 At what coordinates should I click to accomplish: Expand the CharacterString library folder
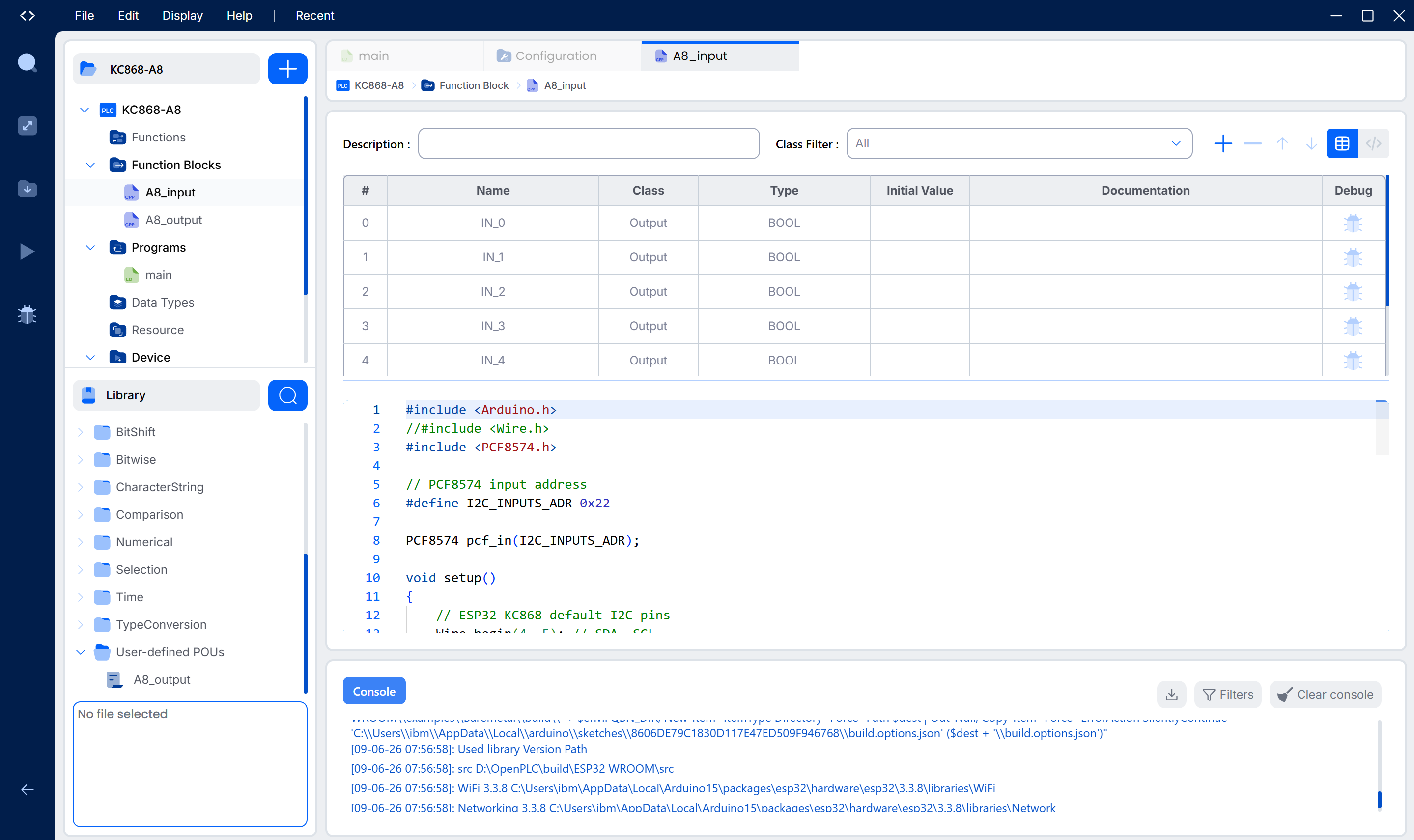(81, 487)
